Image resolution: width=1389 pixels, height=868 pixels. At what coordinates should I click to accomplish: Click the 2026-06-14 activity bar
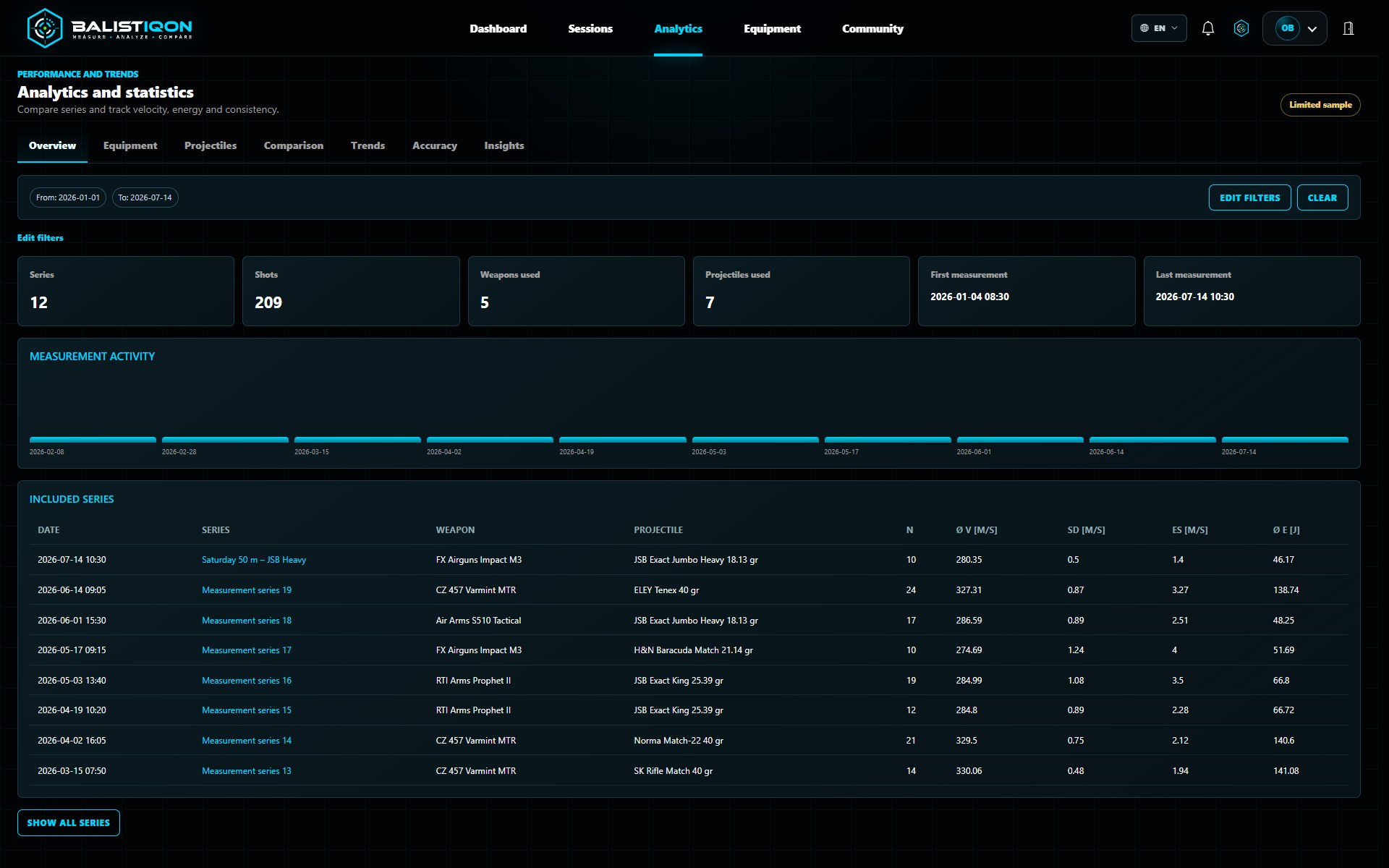(x=1152, y=440)
